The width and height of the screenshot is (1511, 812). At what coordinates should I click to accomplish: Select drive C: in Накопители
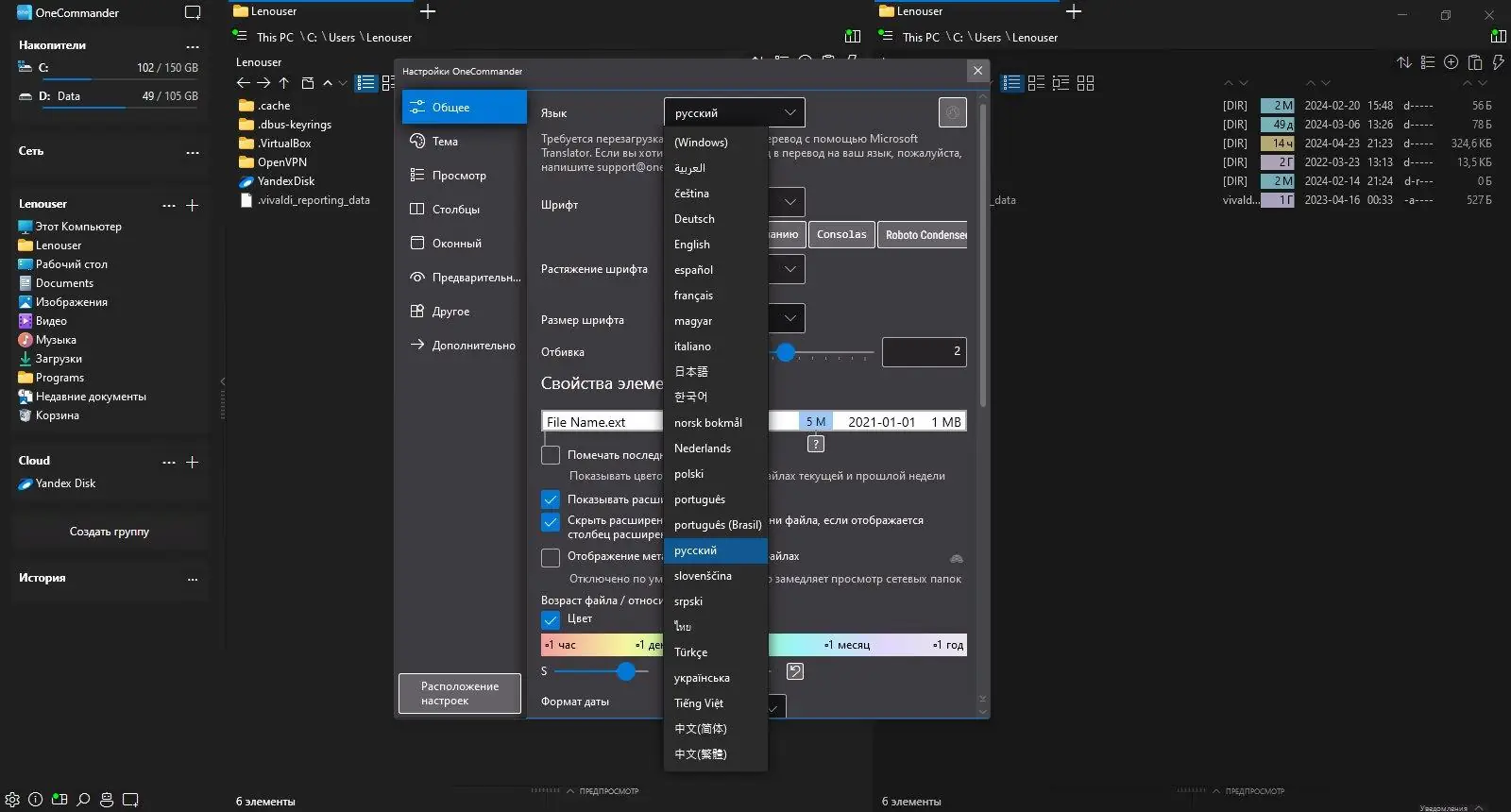point(110,68)
